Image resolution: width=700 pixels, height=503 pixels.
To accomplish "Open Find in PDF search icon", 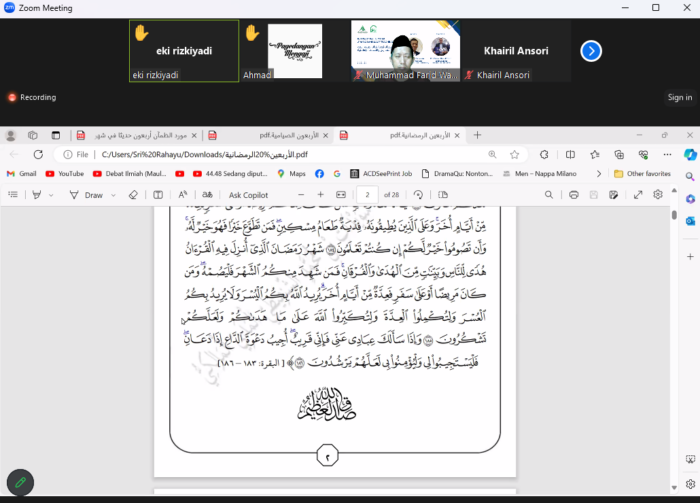I will [x=549, y=195].
